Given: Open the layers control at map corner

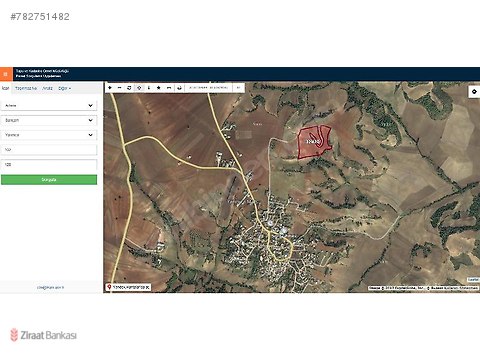Looking at the screenshot, I should point(474,92).
